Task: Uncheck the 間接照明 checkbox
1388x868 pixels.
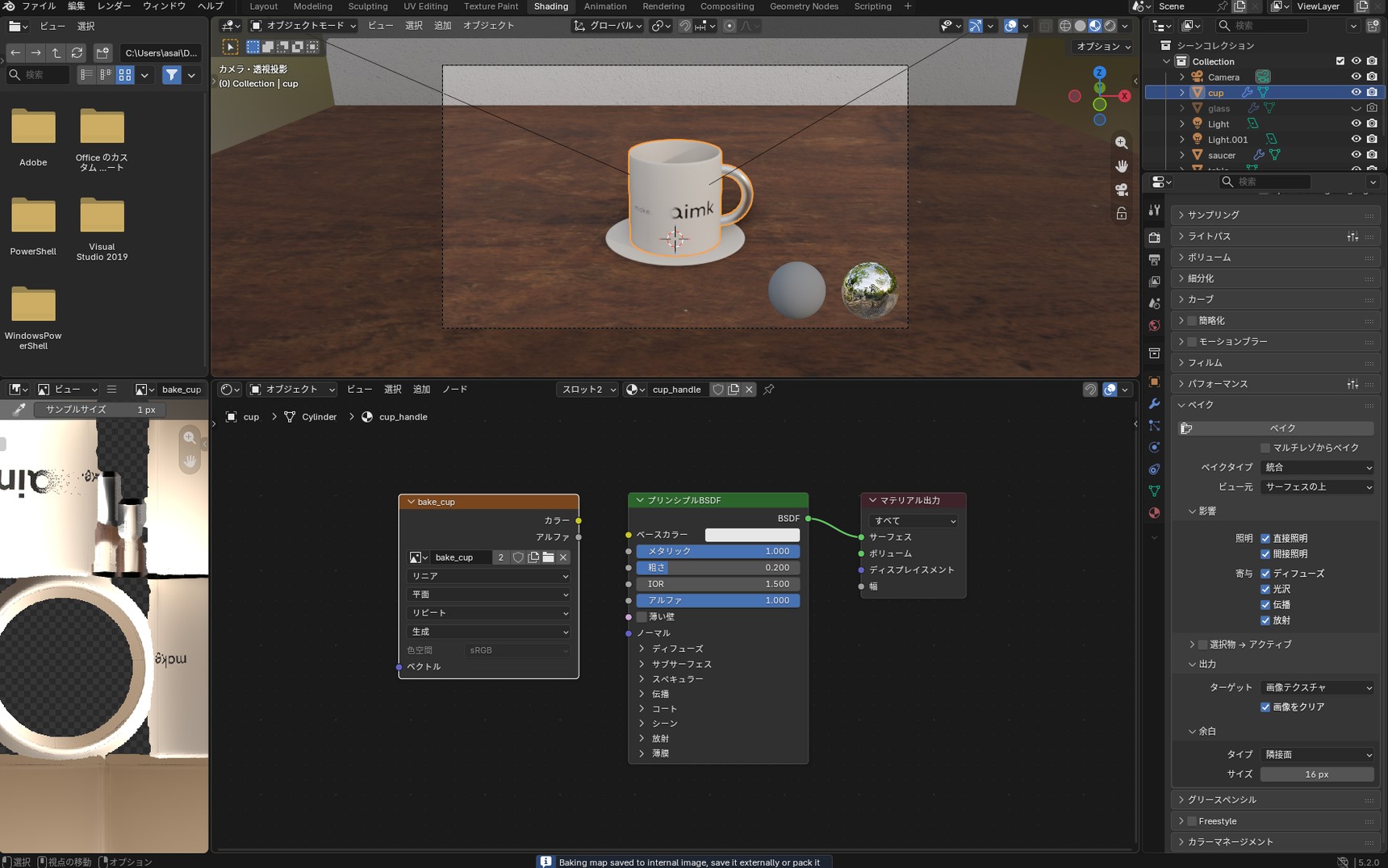Action: point(1265,554)
